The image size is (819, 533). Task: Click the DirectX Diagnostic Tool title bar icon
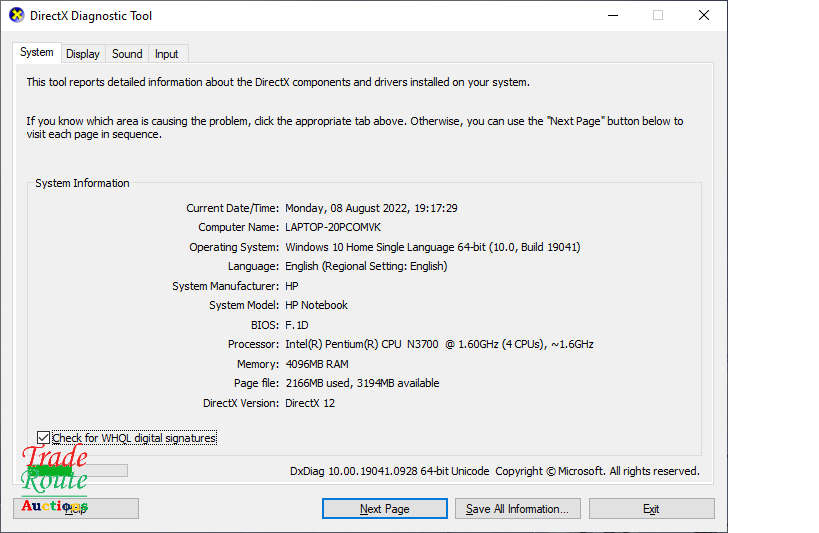(17, 16)
